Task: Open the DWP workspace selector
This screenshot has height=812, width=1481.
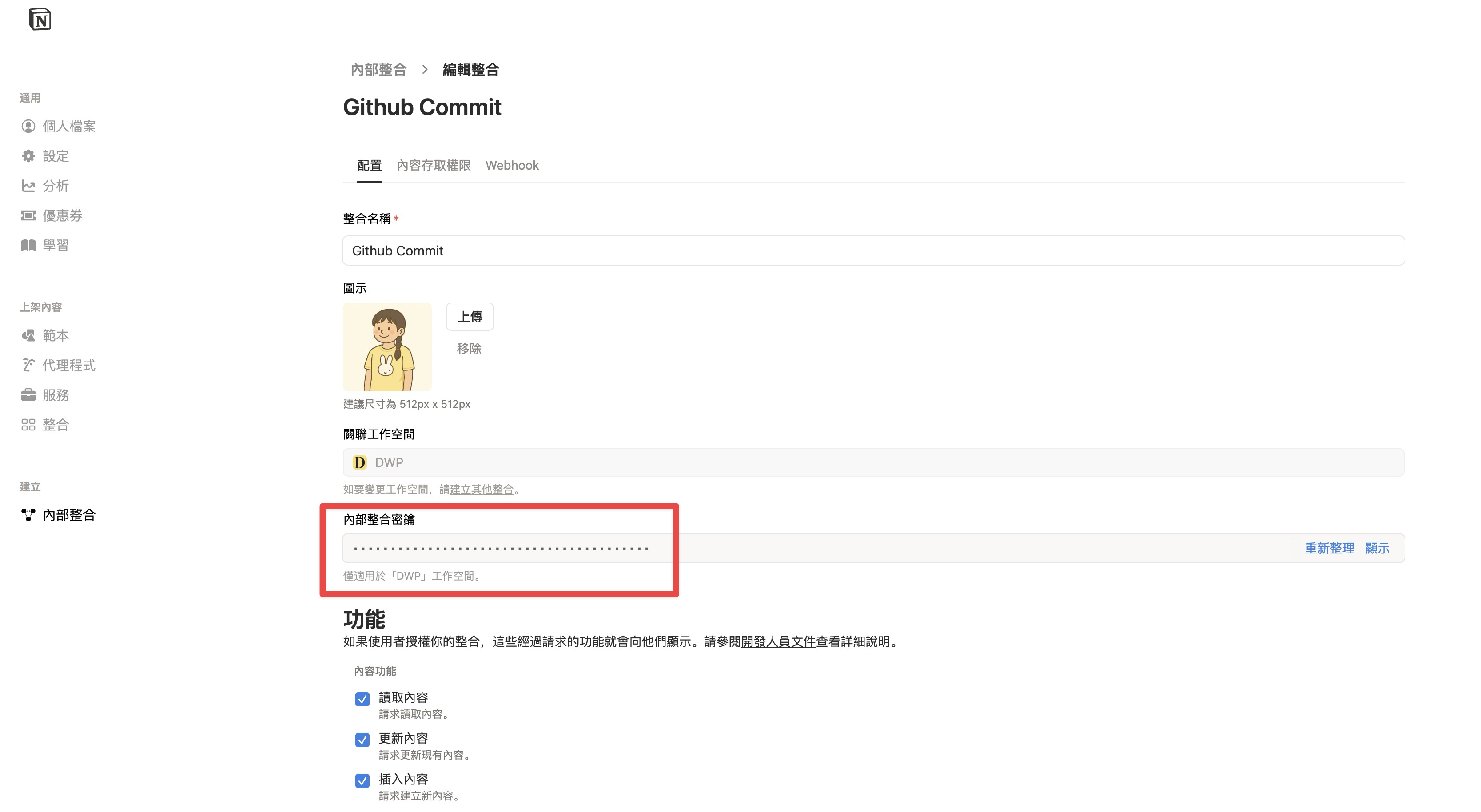Action: pyautogui.click(x=873, y=462)
